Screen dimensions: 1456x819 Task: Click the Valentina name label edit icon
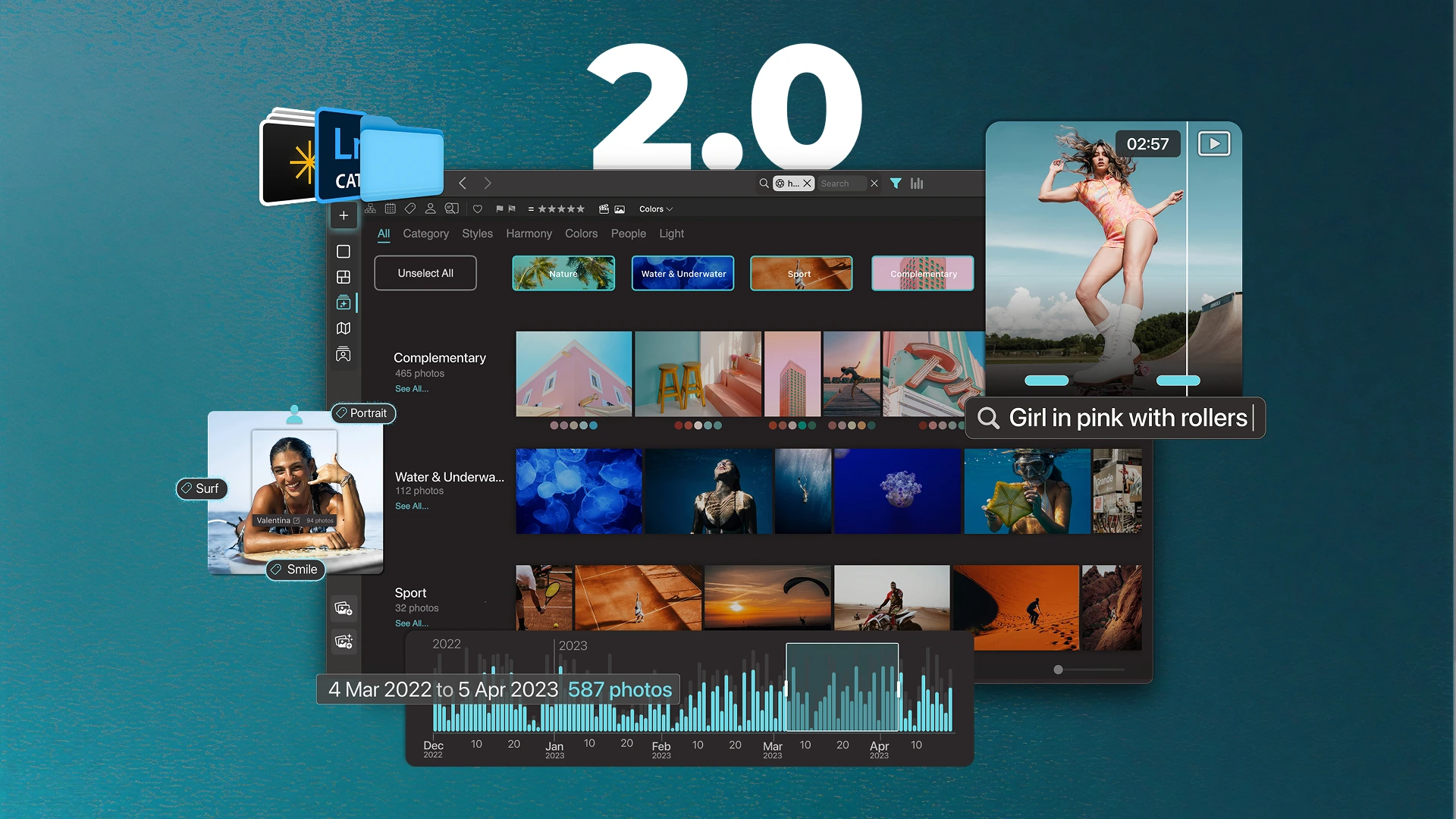pos(297,521)
